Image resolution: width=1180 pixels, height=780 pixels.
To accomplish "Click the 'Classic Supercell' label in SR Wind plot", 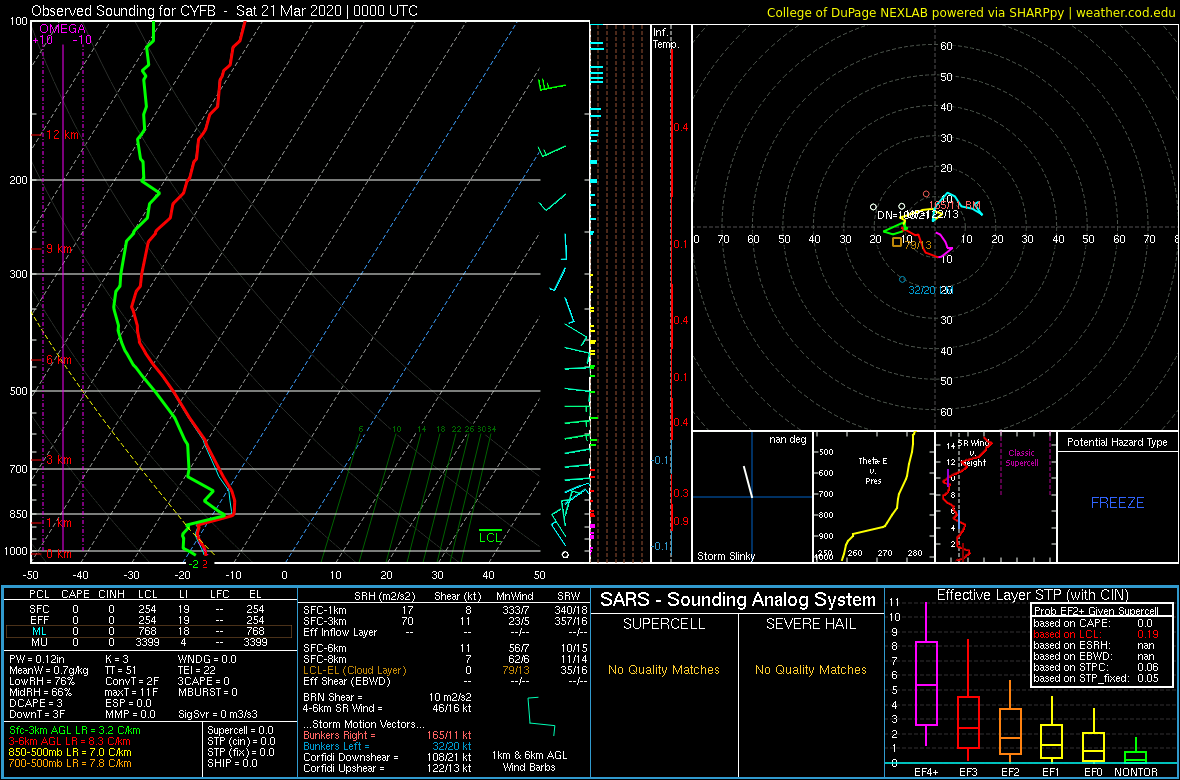I will [x=1024, y=459].
